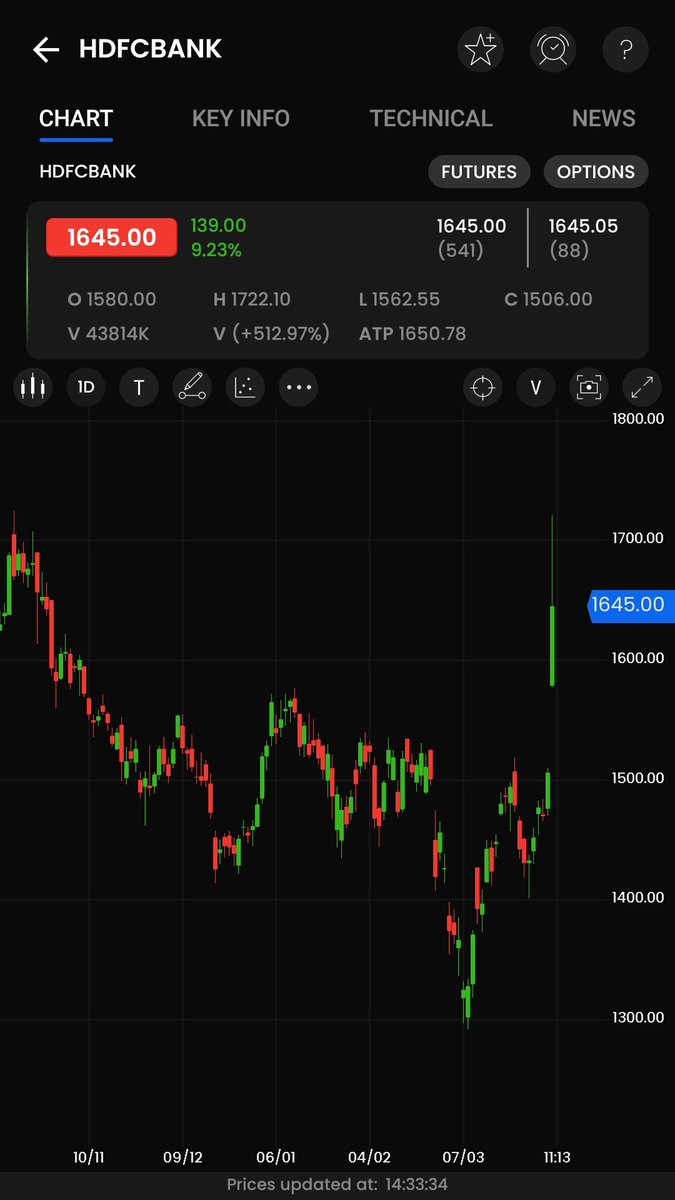Tap the ATP 1650.78 value

coord(413,333)
